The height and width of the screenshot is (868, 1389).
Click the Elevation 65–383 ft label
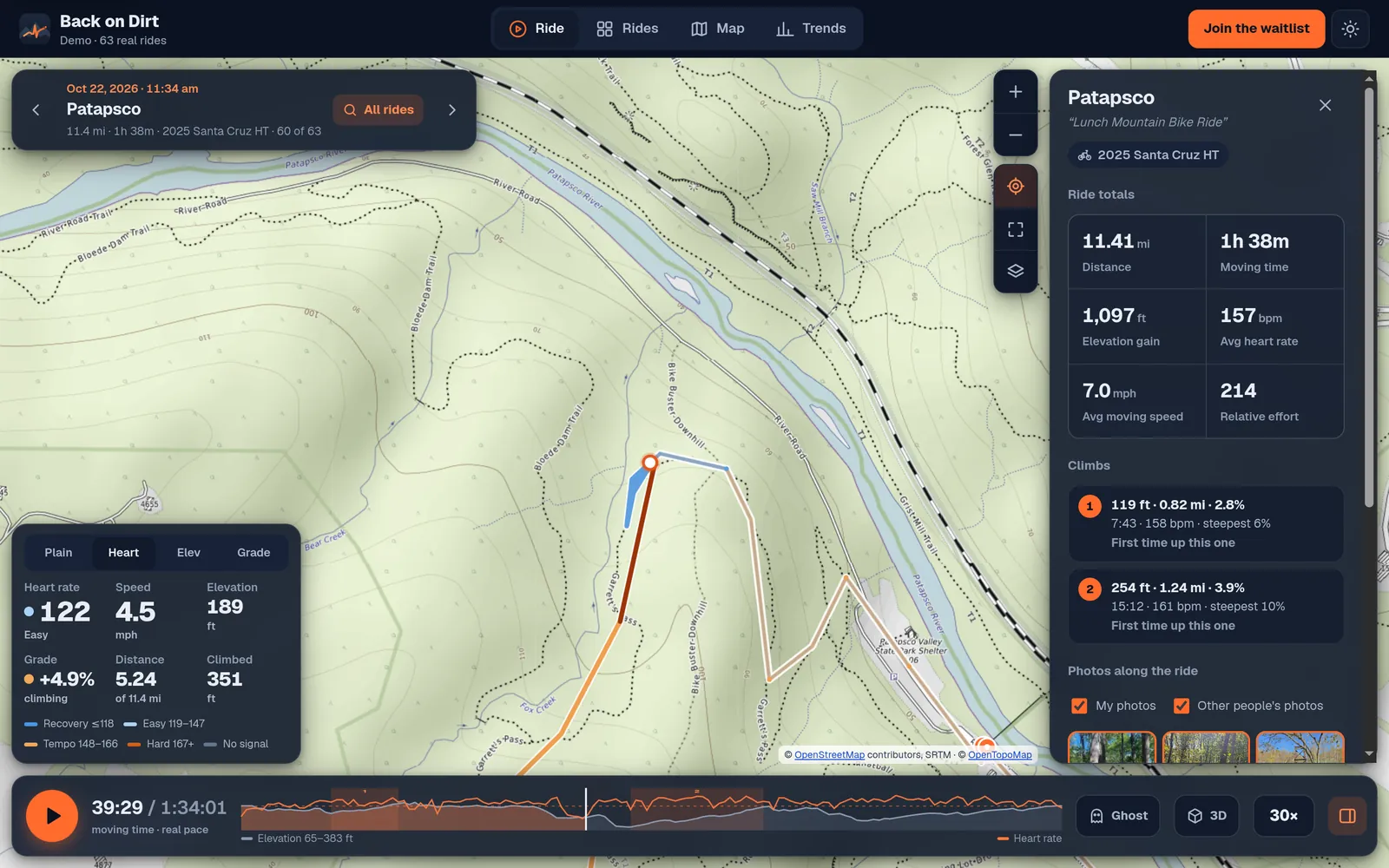tap(297, 838)
